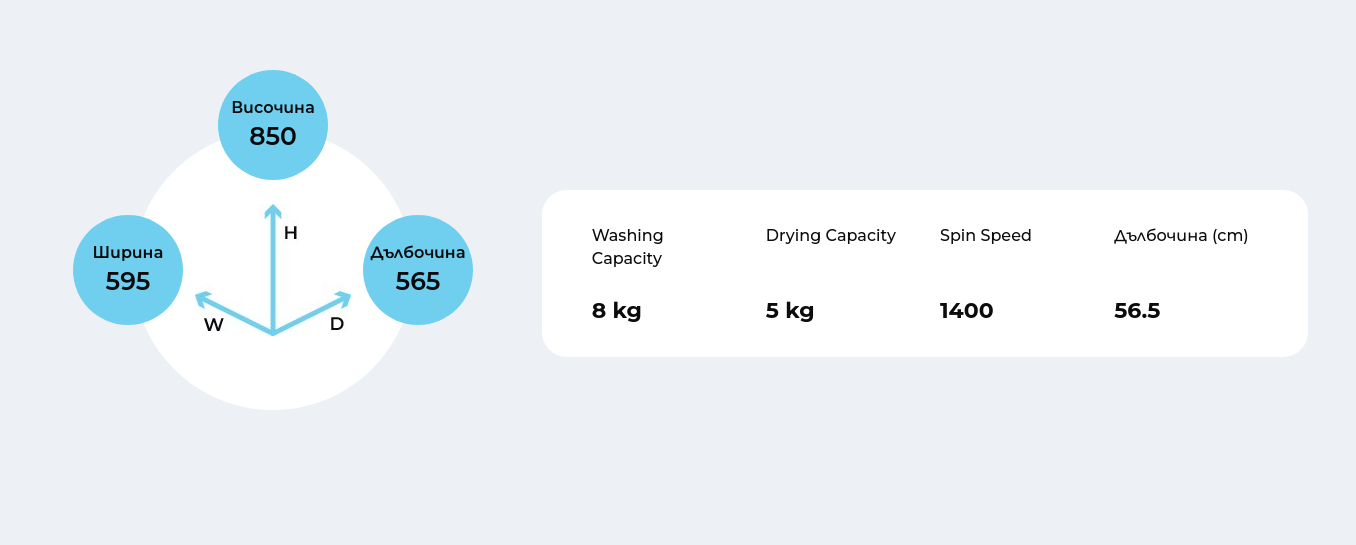The height and width of the screenshot is (545, 1356).
Task: Select the 56.5 depth value
Action: click(x=1137, y=311)
